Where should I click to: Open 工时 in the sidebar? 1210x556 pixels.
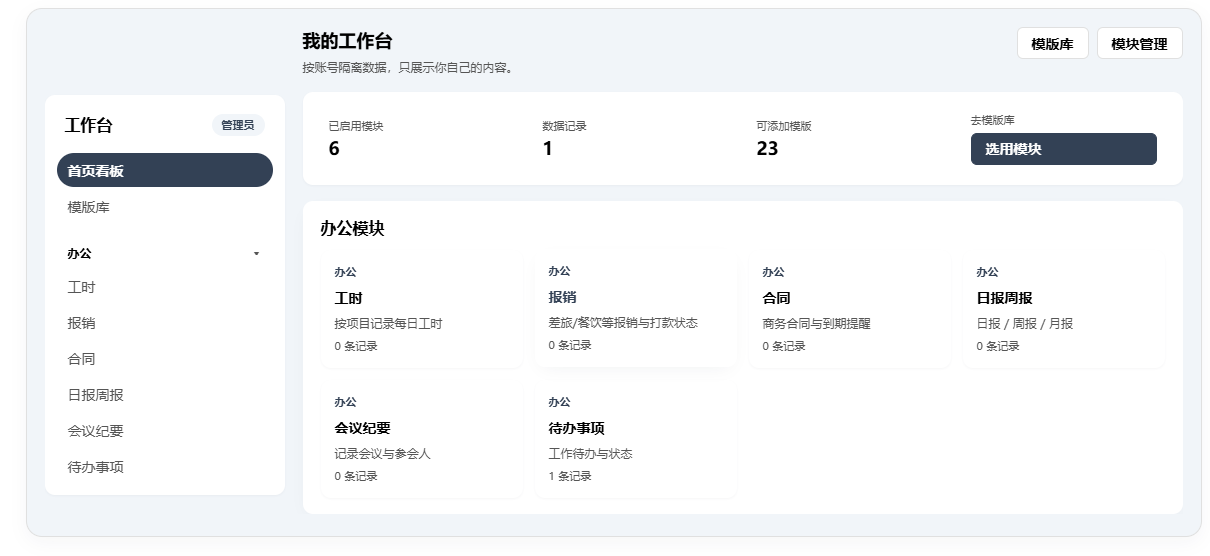coord(165,288)
